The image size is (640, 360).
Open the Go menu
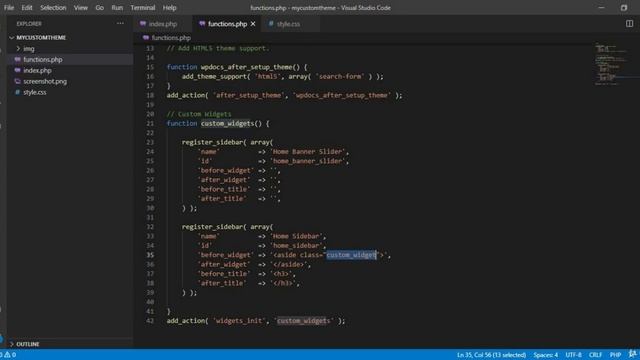pyautogui.click(x=100, y=8)
